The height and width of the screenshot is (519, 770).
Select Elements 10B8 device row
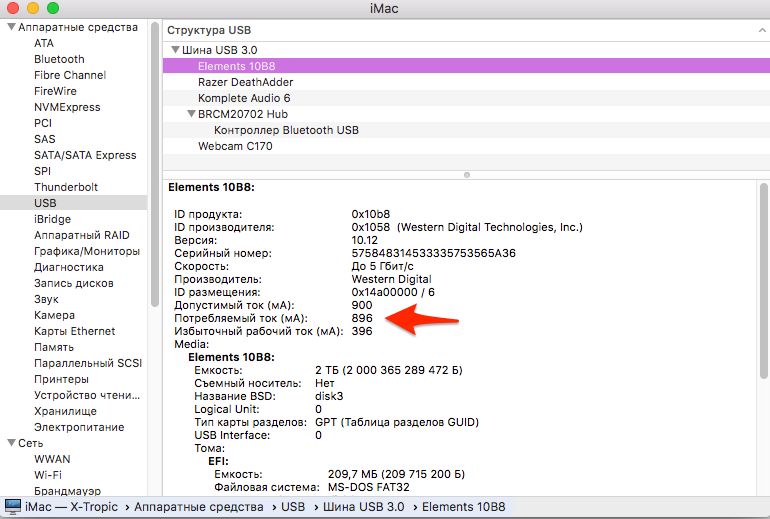click(x=467, y=66)
